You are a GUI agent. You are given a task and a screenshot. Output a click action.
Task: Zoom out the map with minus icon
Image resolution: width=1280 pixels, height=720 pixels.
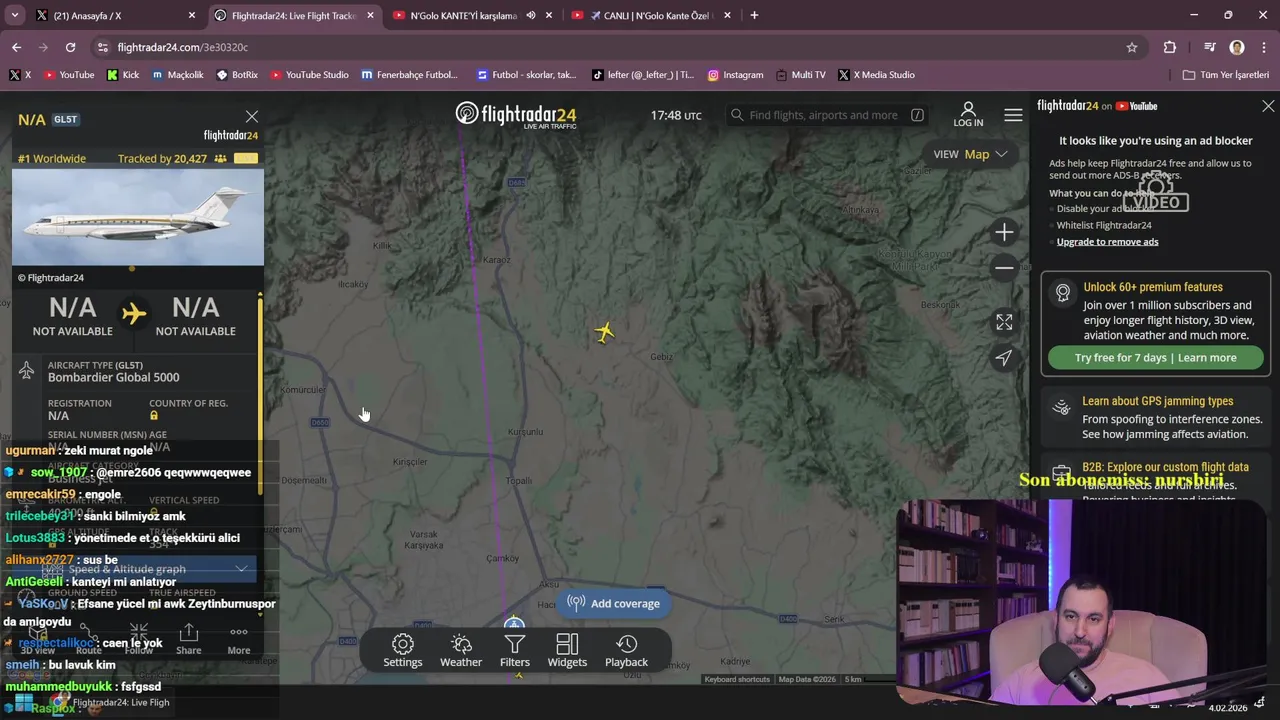coord(1004,268)
